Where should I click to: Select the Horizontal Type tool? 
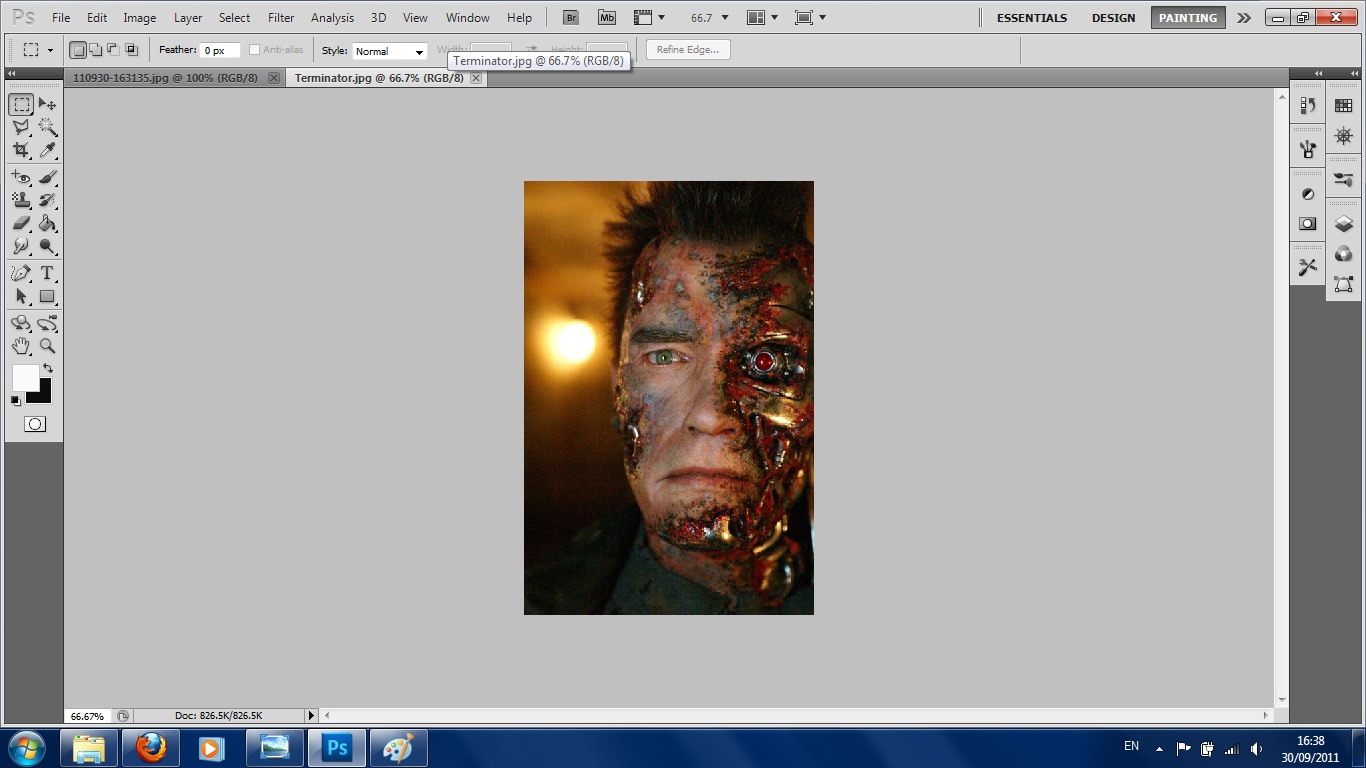tap(47, 274)
